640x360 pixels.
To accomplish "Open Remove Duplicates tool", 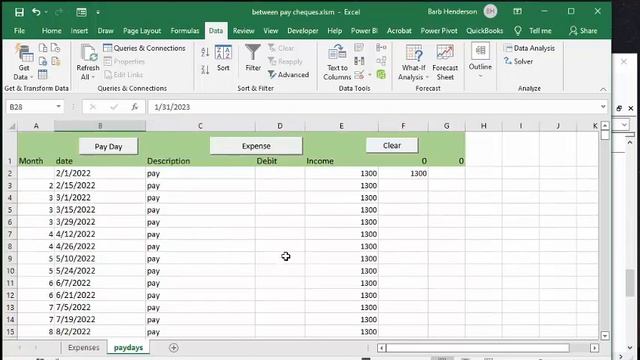I will [359, 61].
